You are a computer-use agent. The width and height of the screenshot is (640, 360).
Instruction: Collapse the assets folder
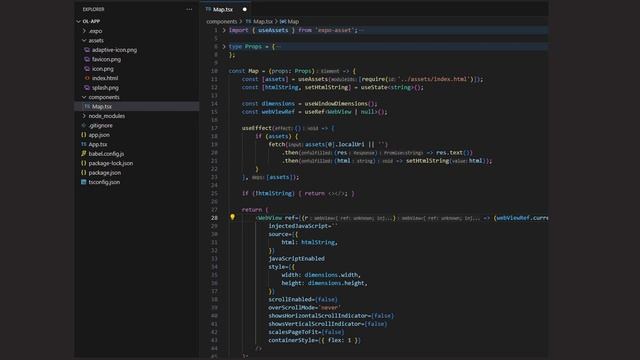pyautogui.click(x=84, y=40)
